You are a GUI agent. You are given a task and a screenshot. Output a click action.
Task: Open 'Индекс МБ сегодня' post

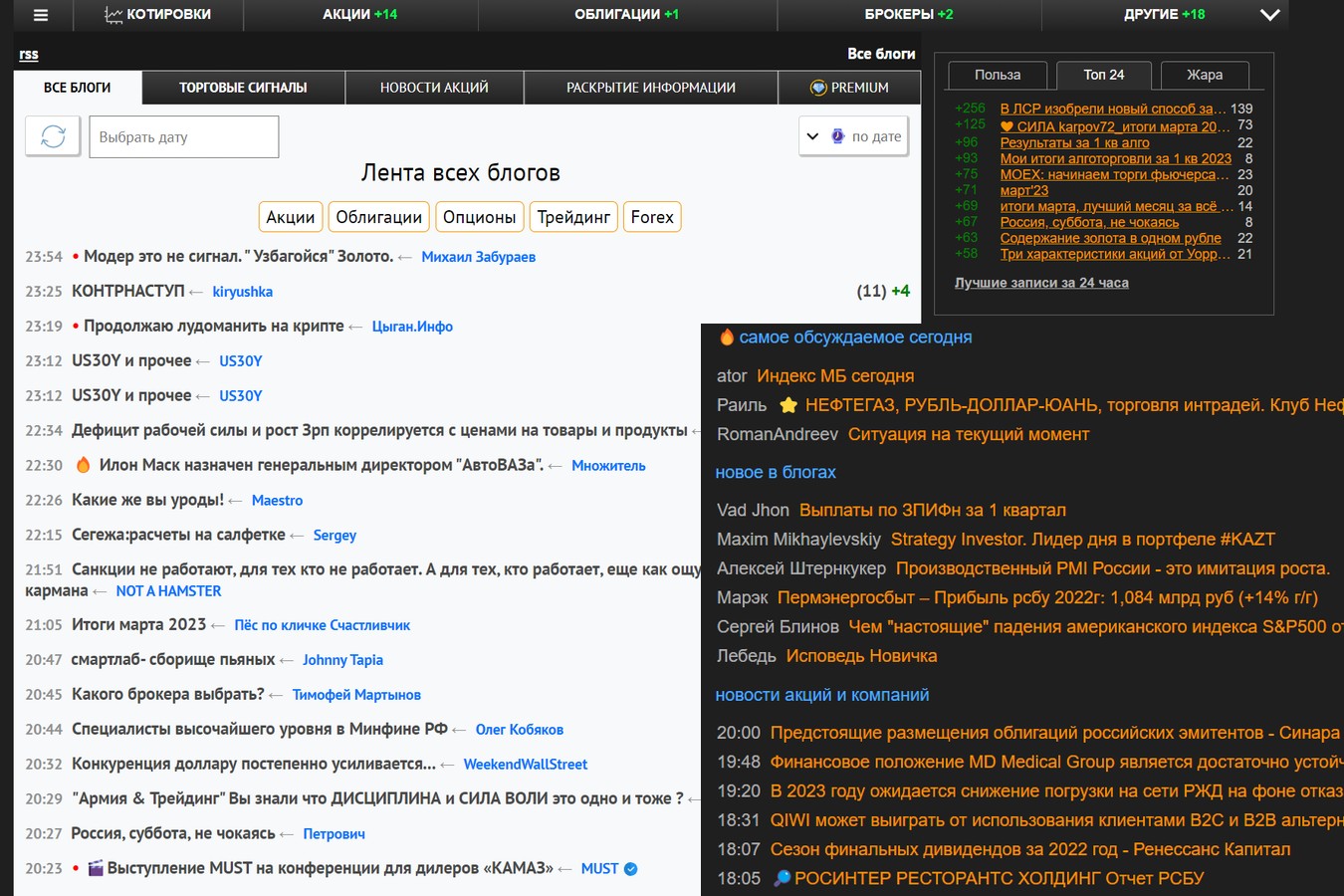[x=835, y=376]
